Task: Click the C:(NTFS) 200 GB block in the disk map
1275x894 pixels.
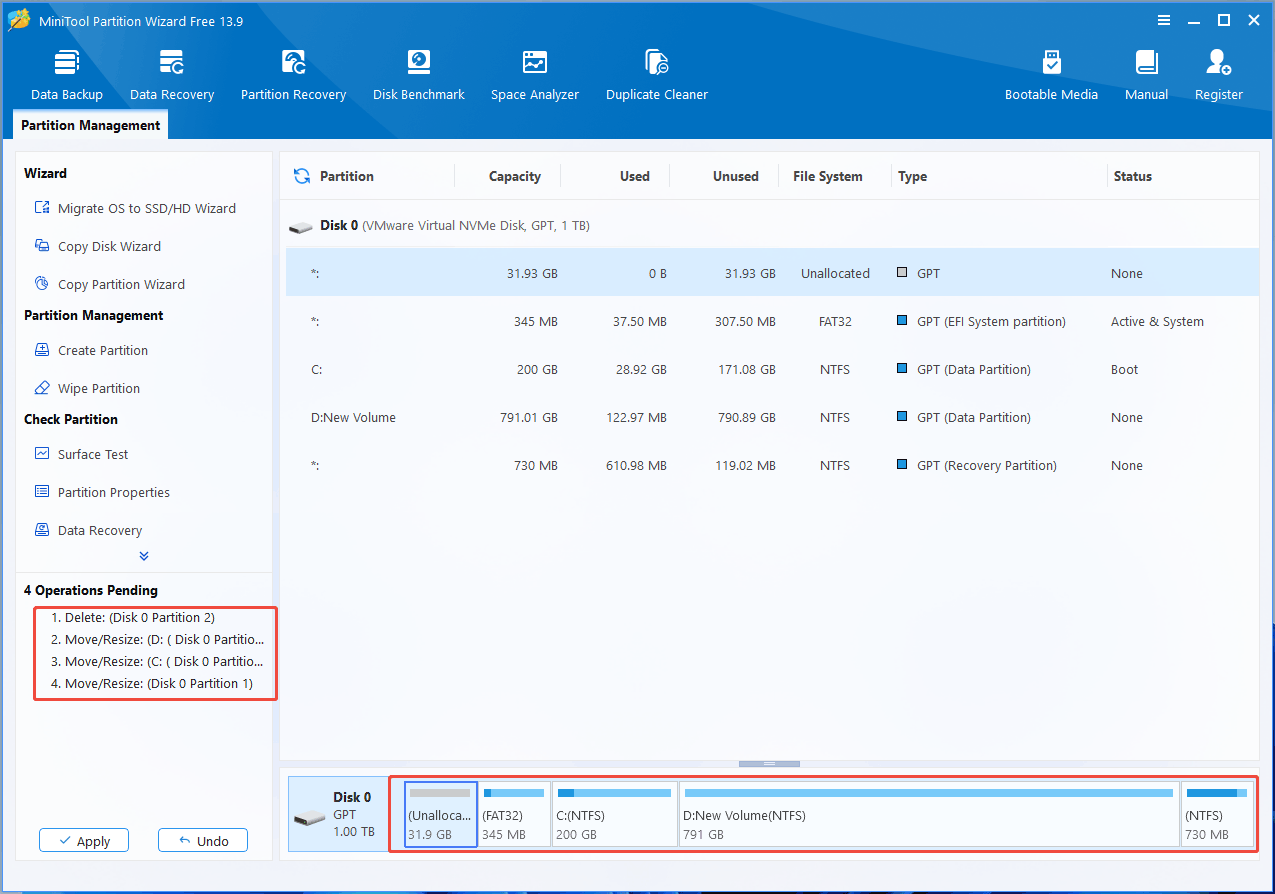Action: [x=615, y=814]
